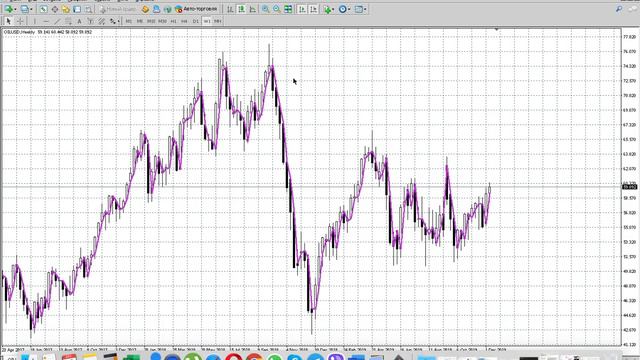640x360 pixels.
Task: Open a new chart window
Action: pyautogui.click(x=9, y=9)
